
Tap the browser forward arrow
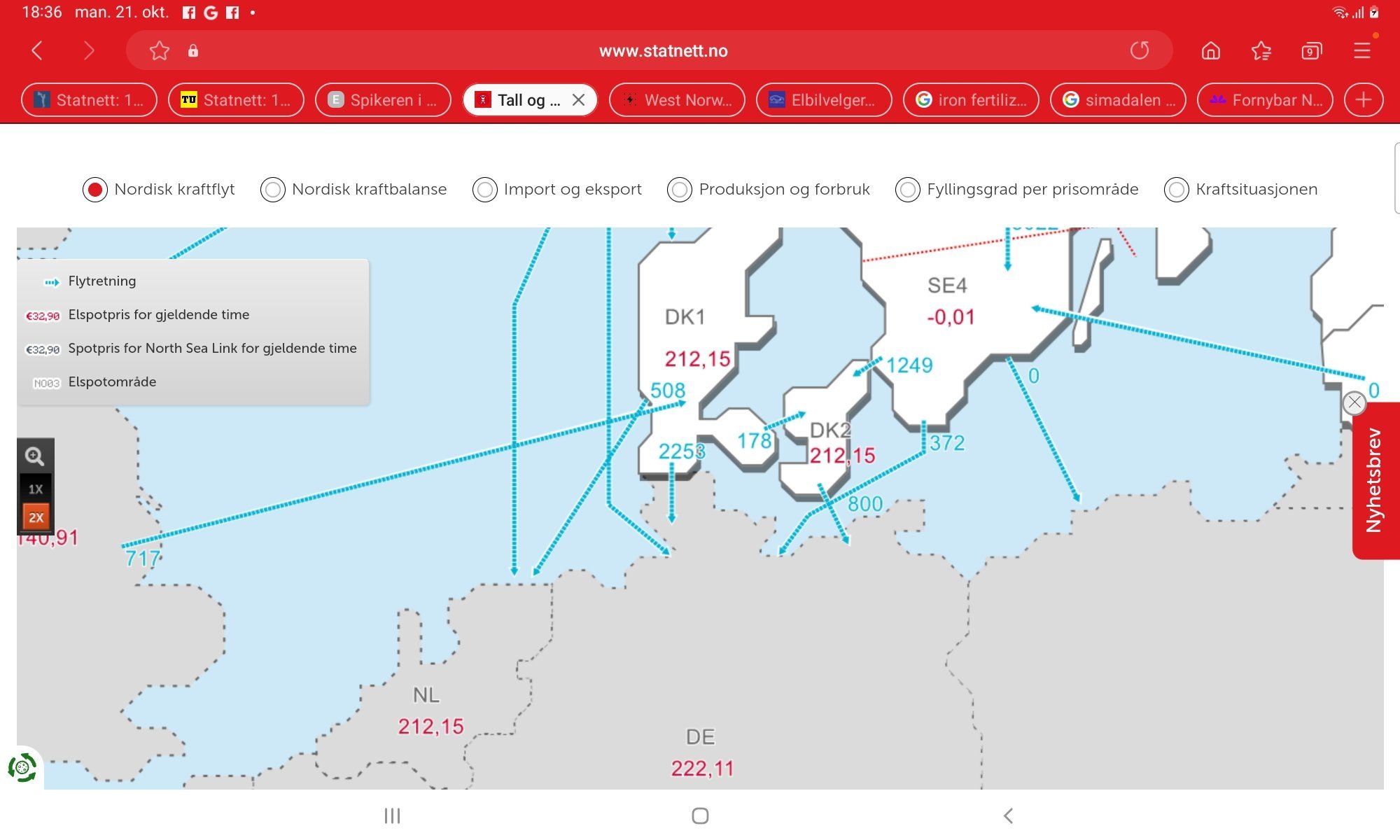tap(88, 50)
